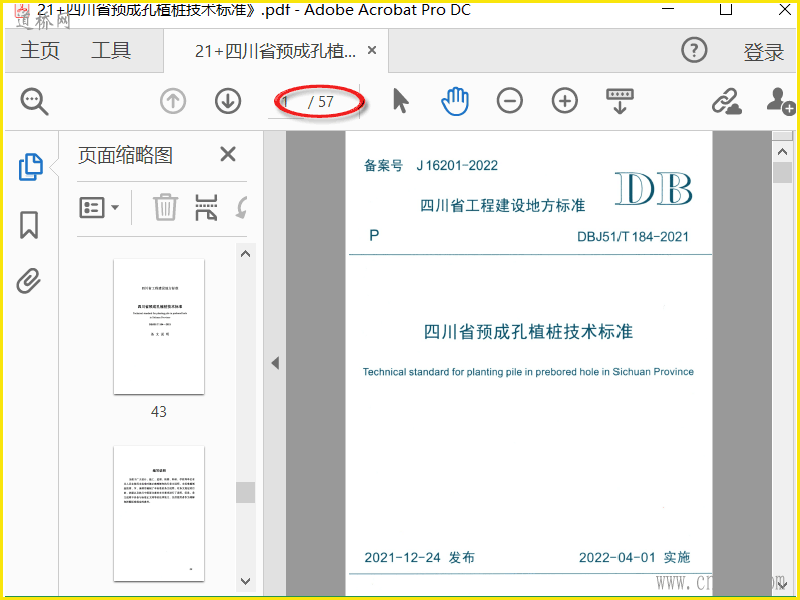
Task: Switch to the 主页 tab
Action: [40, 51]
